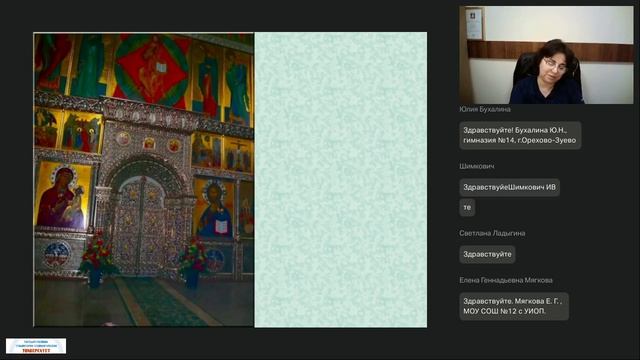Click the presenter's webcam video
The image size is (640, 360).
pos(546,55)
